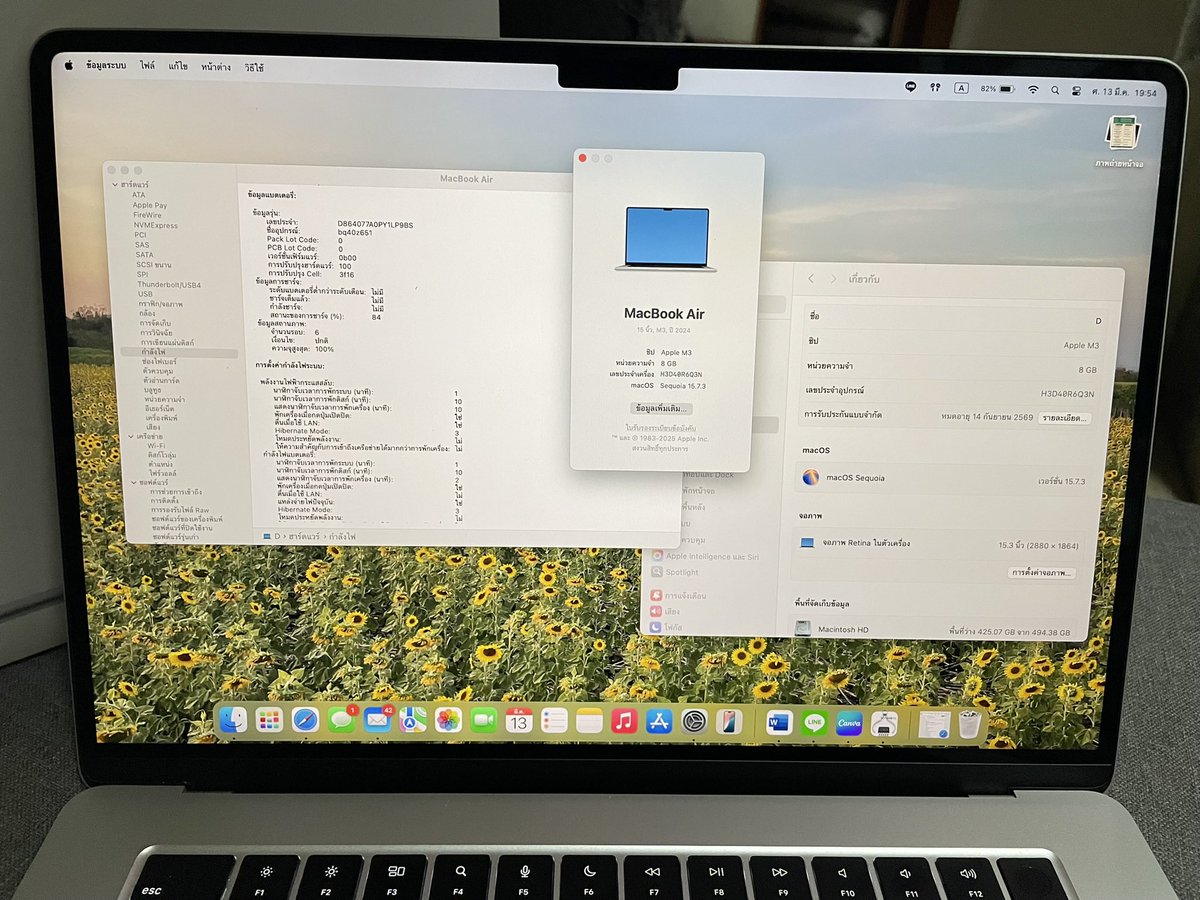
Task: Open iPhone Mirroring in the Dock
Action: (x=729, y=721)
